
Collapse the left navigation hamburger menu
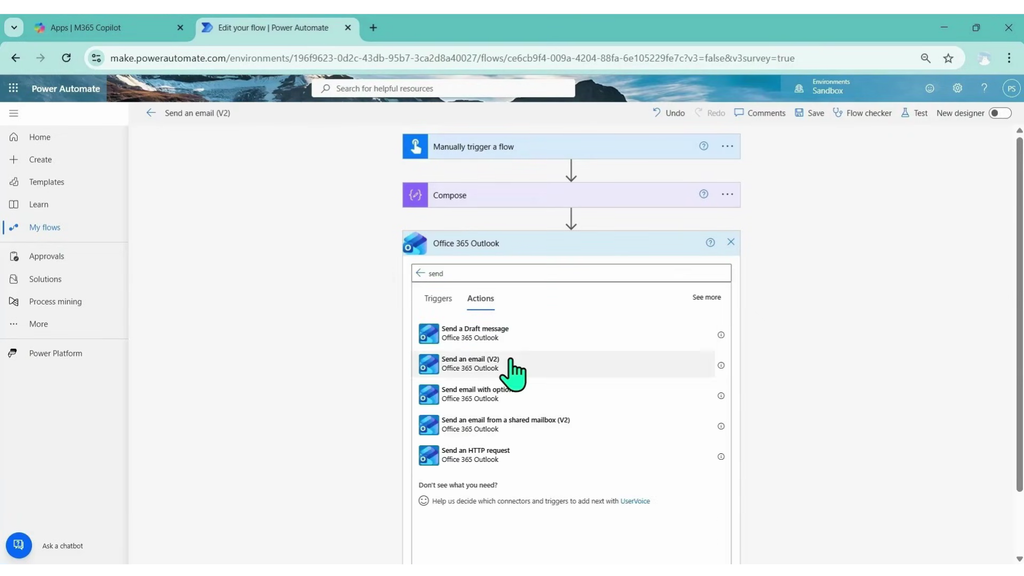pyautogui.click(x=14, y=113)
